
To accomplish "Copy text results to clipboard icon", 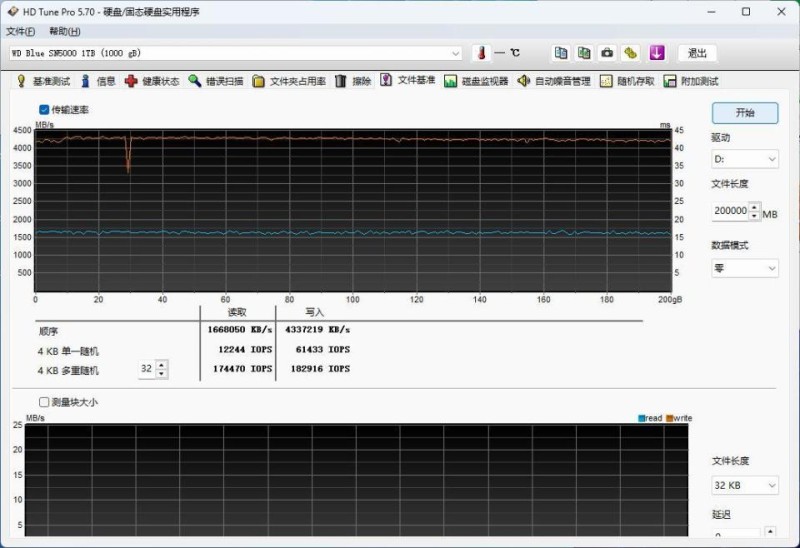I will pyautogui.click(x=561, y=53).
